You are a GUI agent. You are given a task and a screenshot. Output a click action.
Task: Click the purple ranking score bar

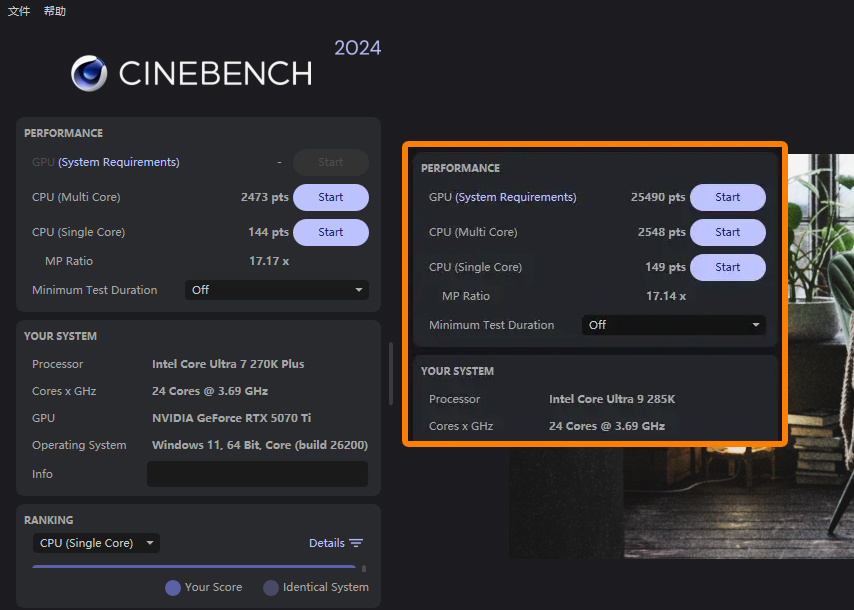193,567
